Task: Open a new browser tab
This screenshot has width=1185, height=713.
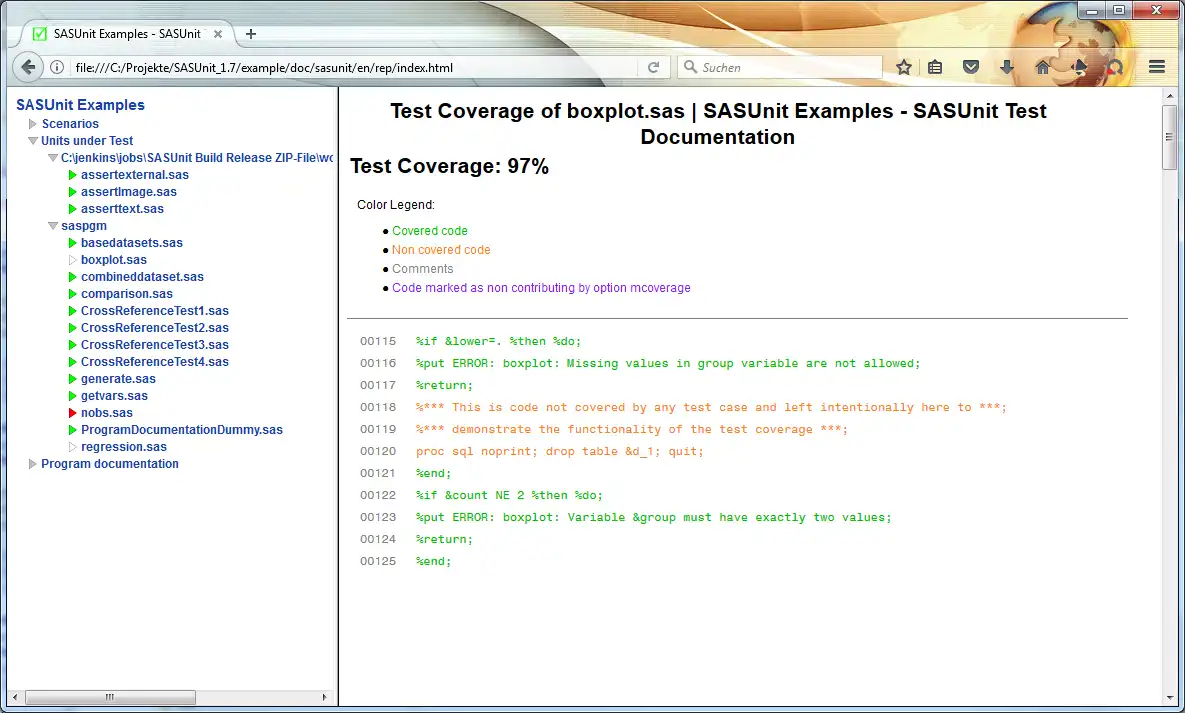Action: (251, 33)
